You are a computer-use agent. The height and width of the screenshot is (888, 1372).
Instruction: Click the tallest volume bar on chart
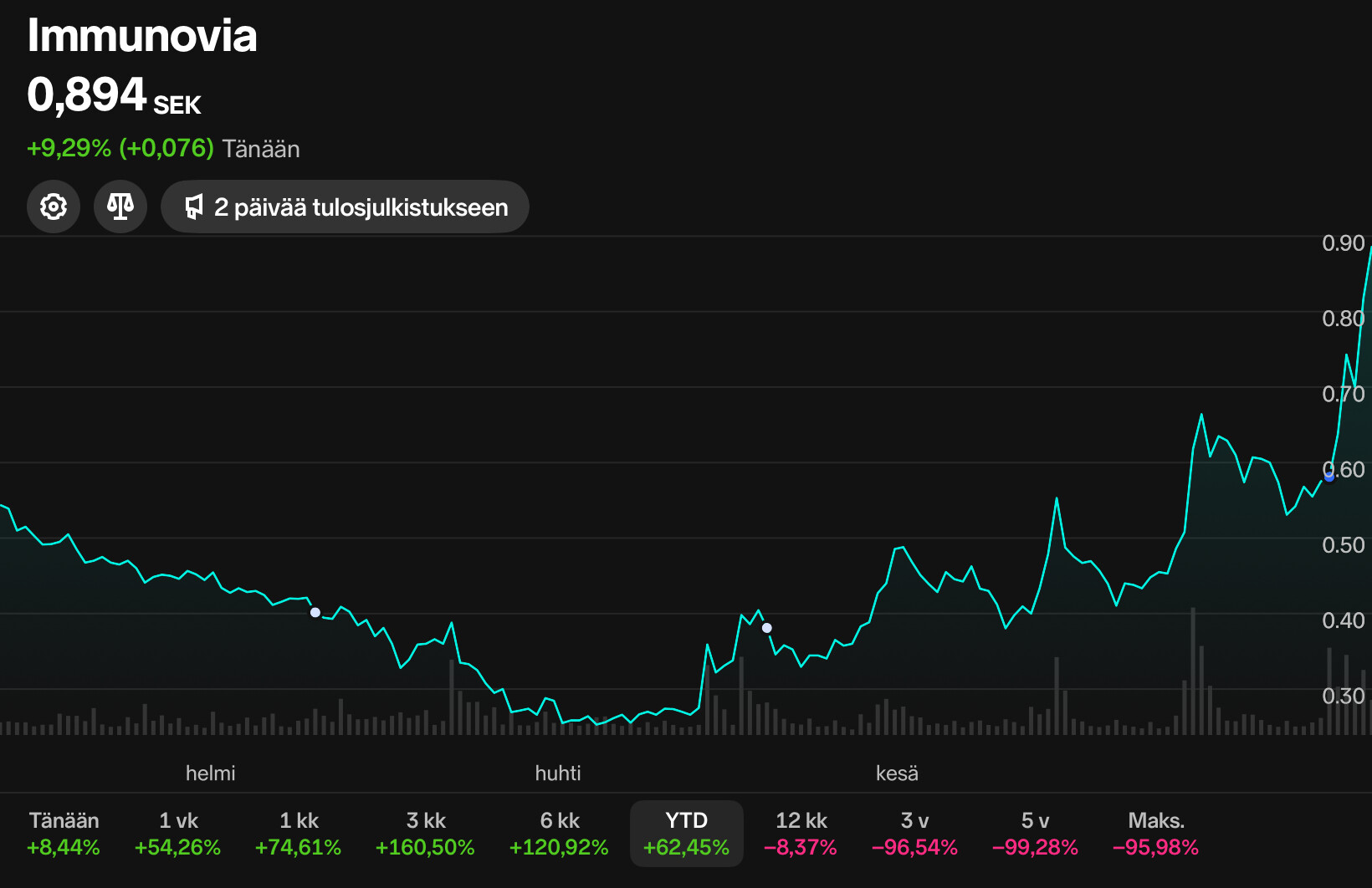[x=1193, y=669]
